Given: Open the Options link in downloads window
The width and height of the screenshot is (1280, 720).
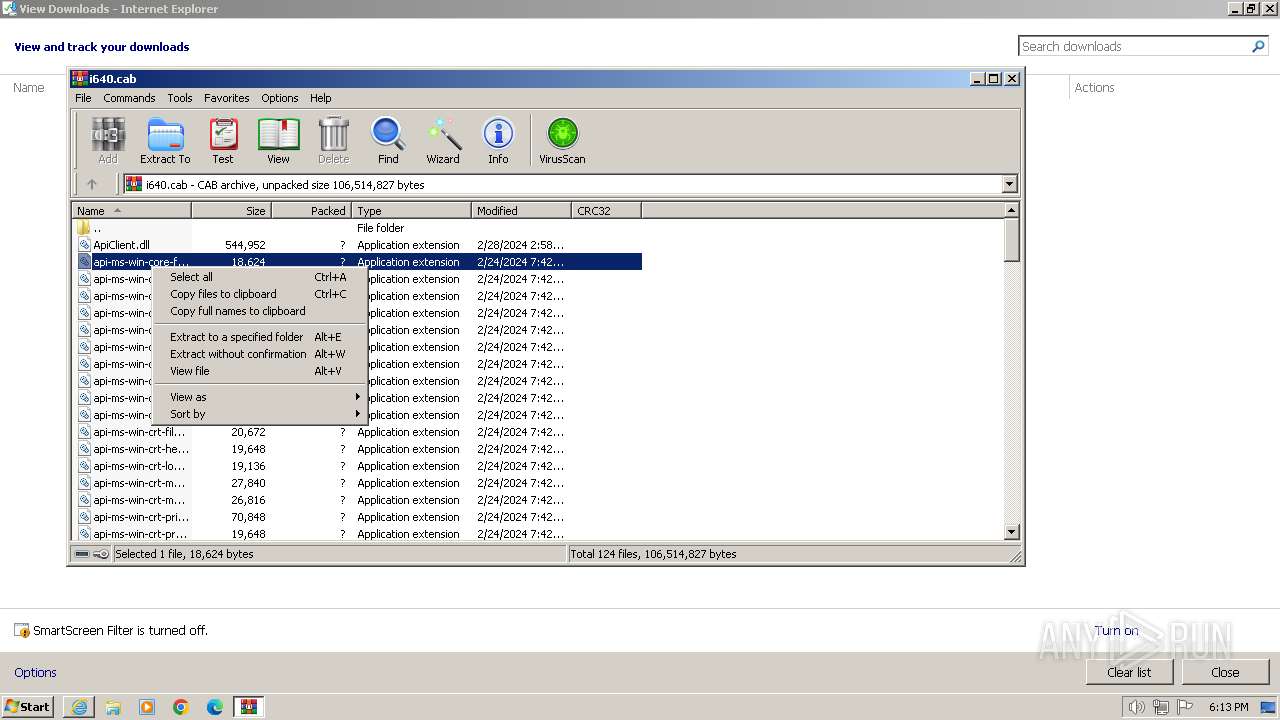Looking at the screenshot, I should click(x=35, y=672).
